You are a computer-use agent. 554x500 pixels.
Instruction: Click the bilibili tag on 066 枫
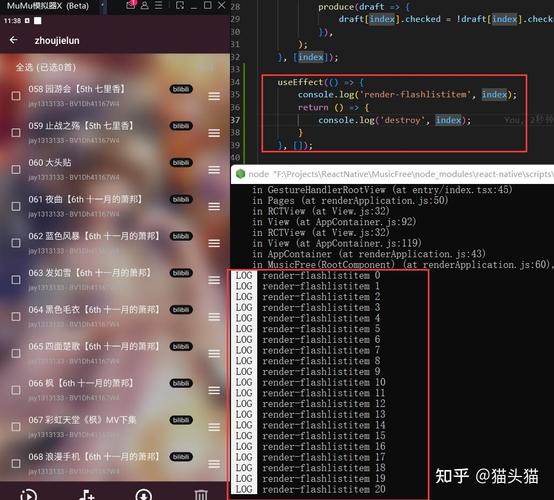pyautogui.click(x=181, y=383)
